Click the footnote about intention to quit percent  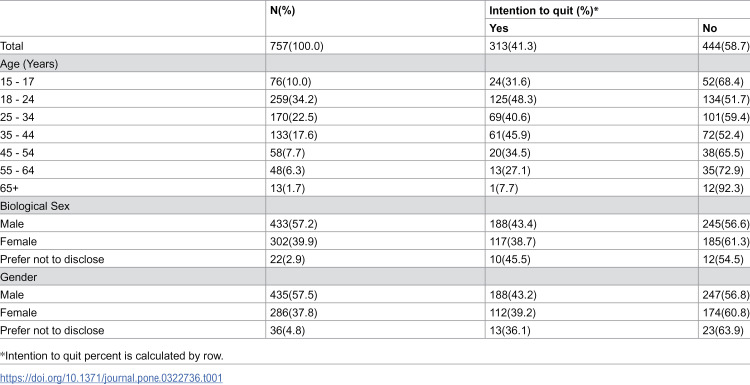point(112,356)
